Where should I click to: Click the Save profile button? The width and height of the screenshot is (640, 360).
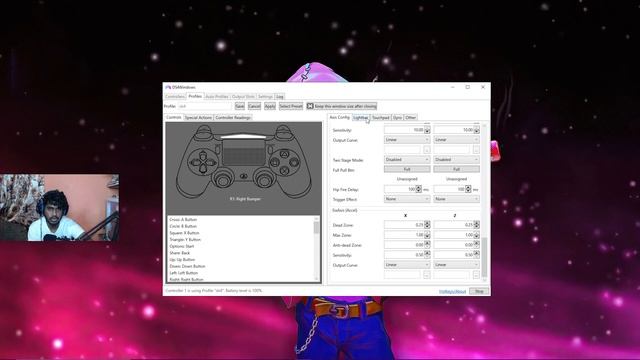click(x=240, y=106)
